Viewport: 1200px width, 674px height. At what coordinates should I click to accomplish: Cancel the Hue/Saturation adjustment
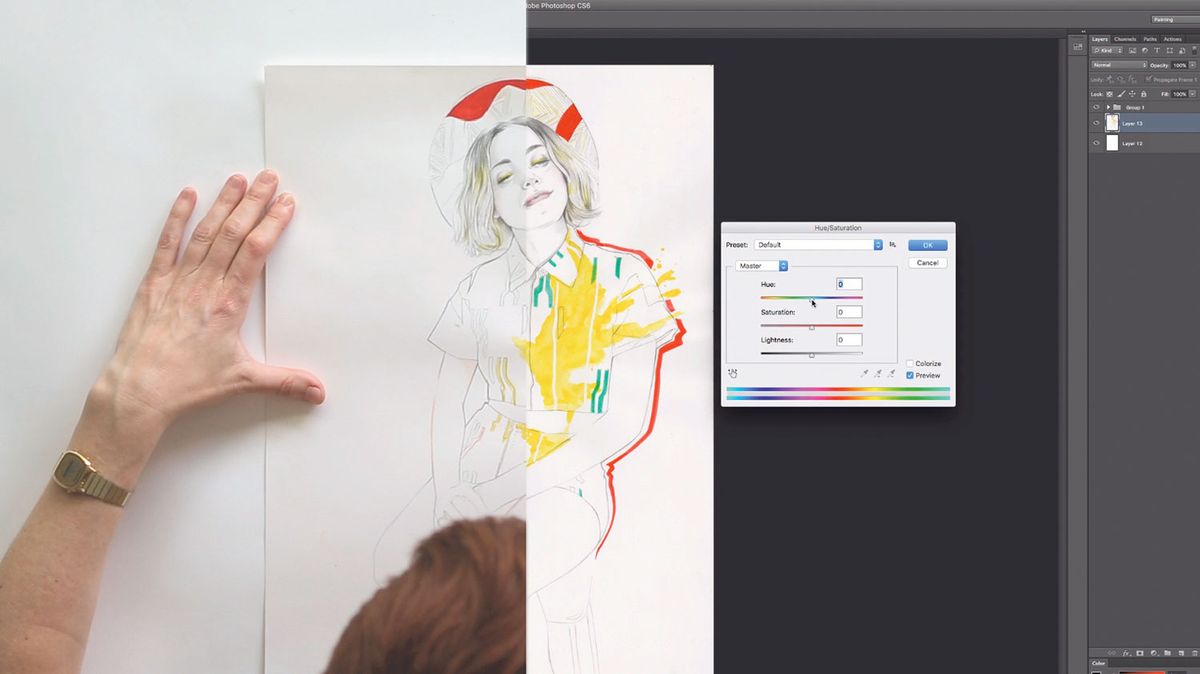[927, 262]
